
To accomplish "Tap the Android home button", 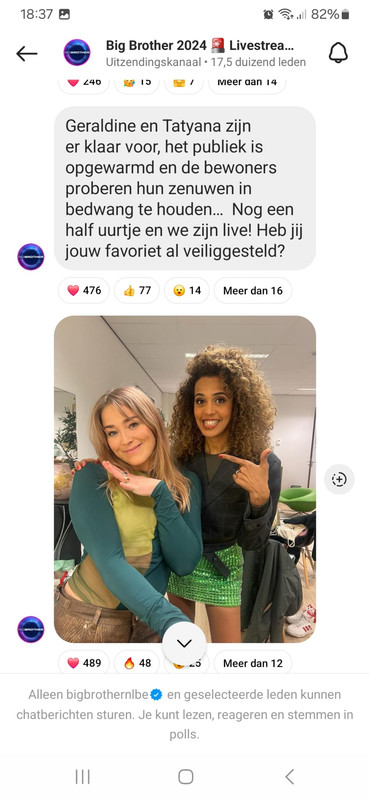I will (x=185, y=777).
